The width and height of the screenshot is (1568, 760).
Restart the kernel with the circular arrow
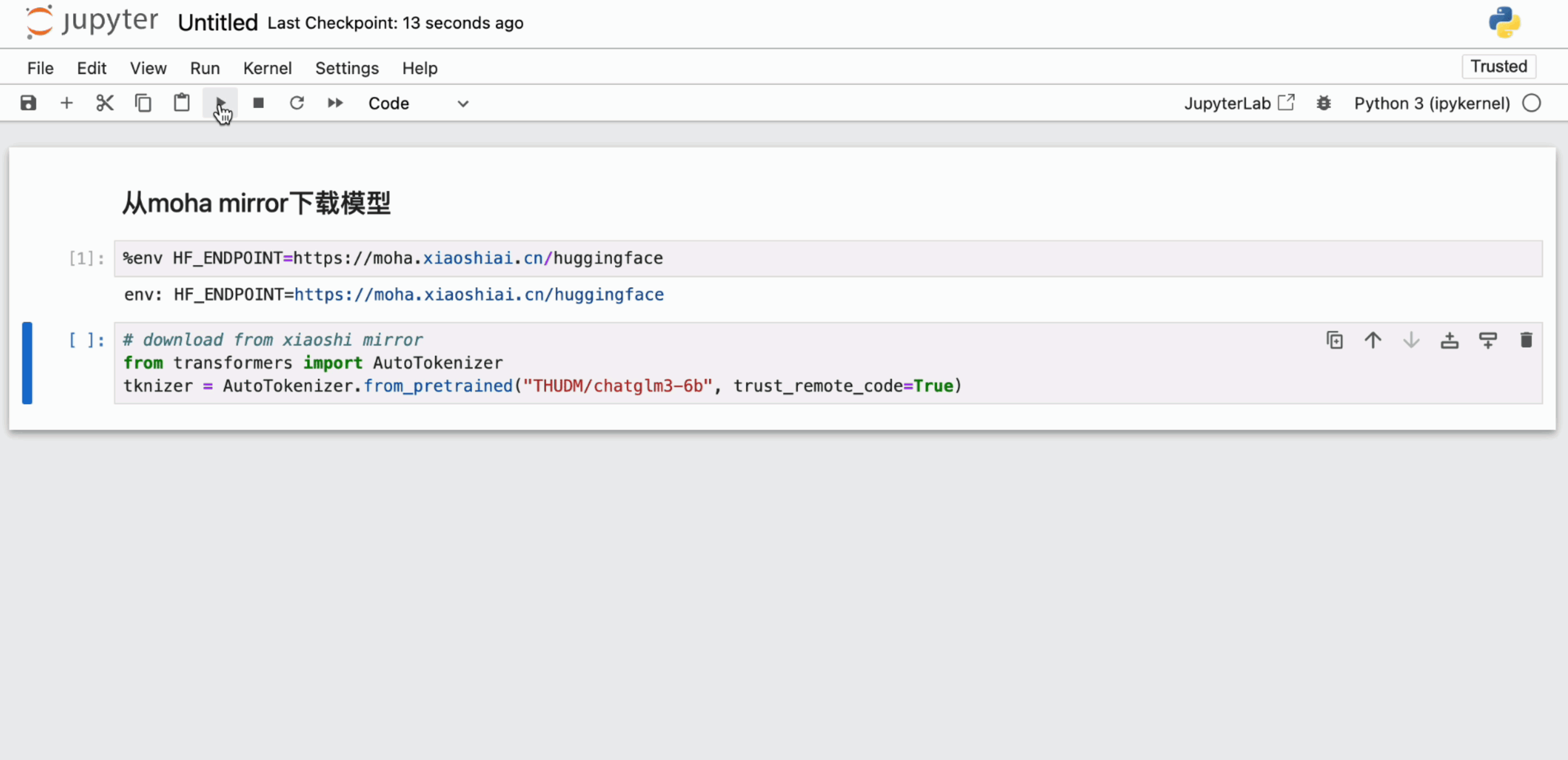[297, 103]
